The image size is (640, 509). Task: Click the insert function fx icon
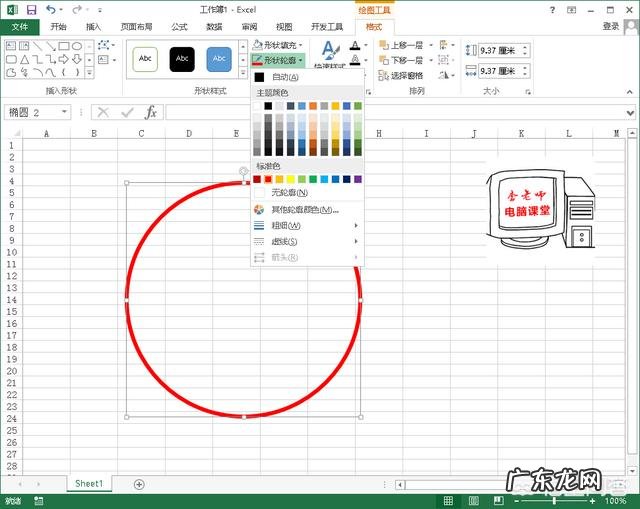151,112
